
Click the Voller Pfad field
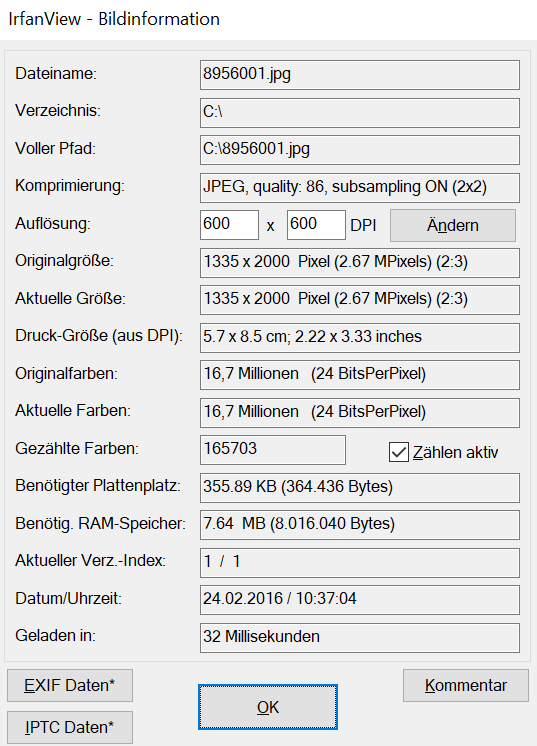point(360,150)
